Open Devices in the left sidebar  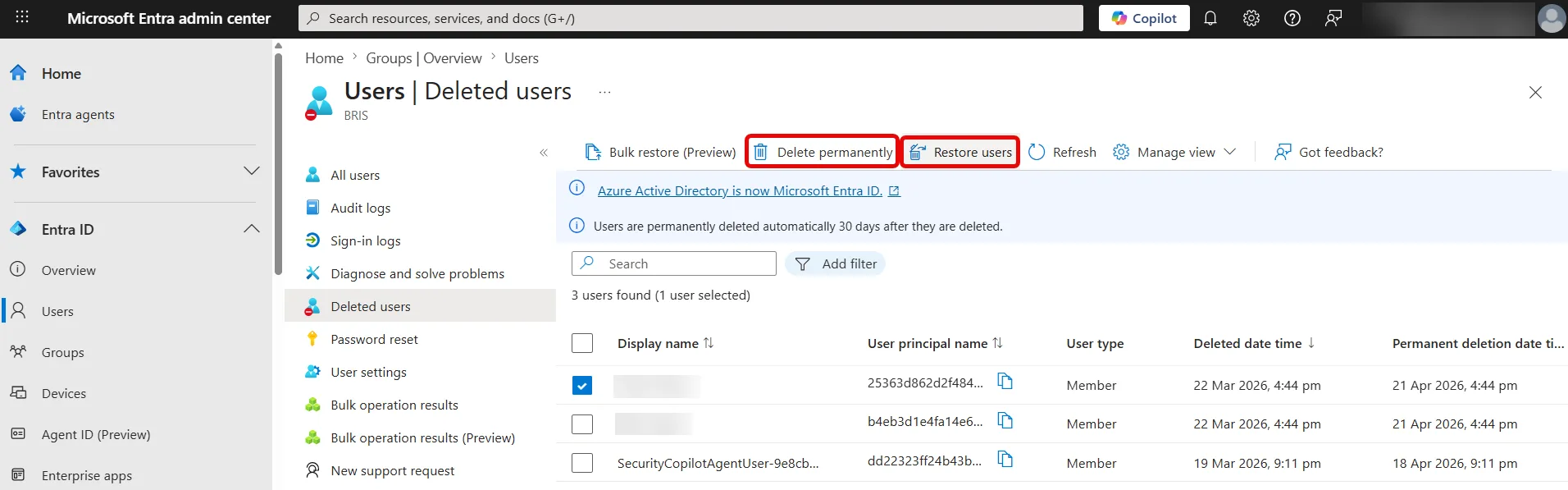coord(63,393)
